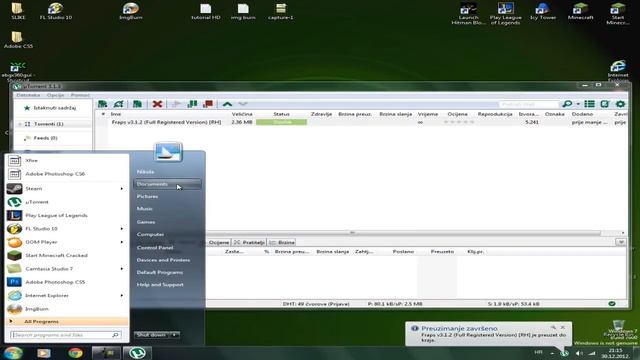Viewport: 640px width, 360px height.
Task: Move torrent up the queue arrow
Action: tap(227, 104)
